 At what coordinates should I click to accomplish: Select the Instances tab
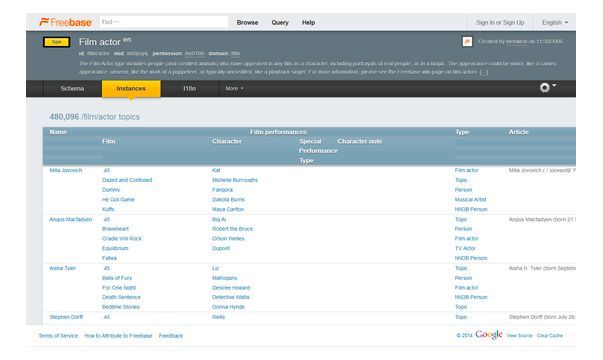coord(131,88)
